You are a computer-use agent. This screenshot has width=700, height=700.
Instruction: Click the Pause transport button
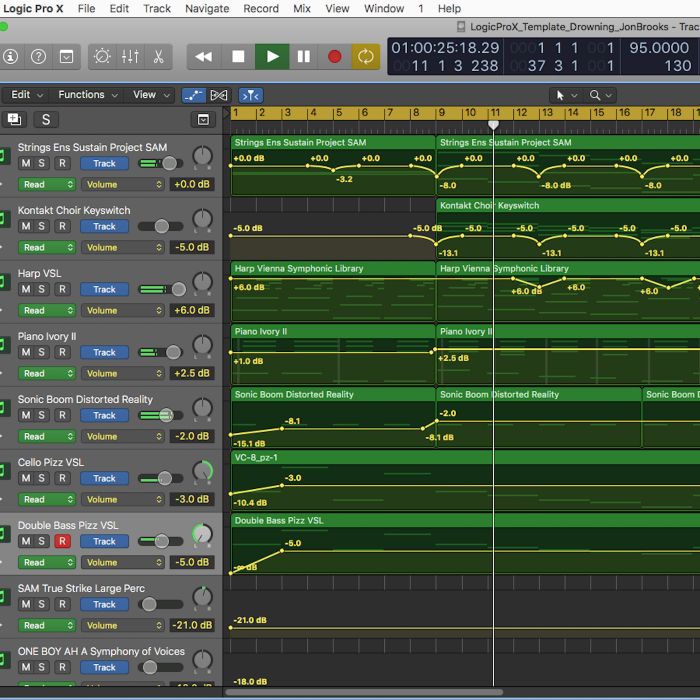tap(304, 57)
